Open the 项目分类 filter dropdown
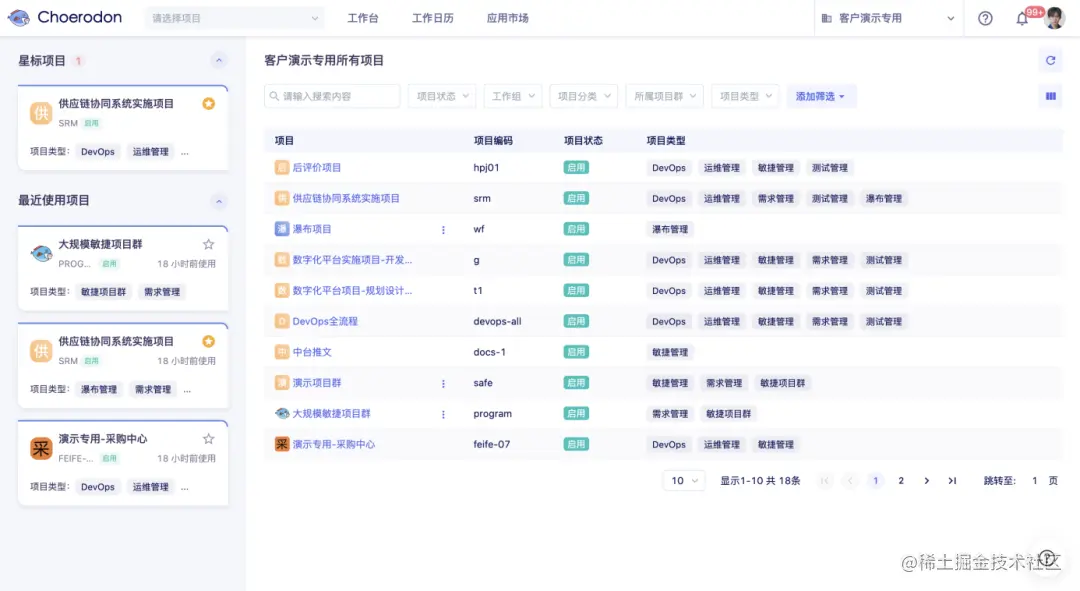1080x591 pixels. tap(583, 96)
